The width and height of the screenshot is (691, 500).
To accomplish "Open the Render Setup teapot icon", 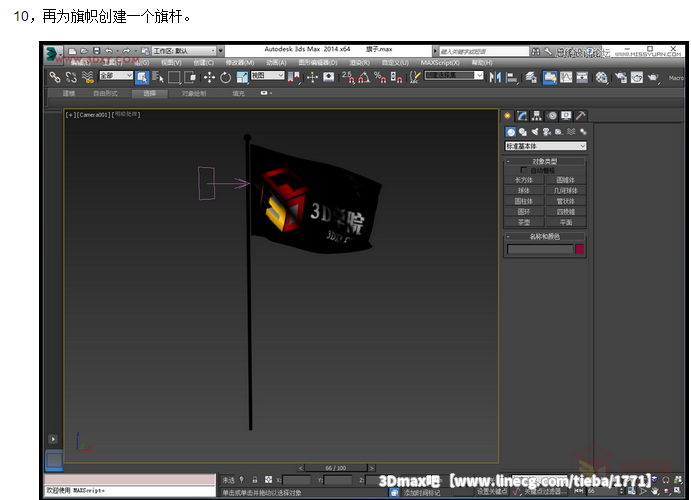I will [621, 78].
